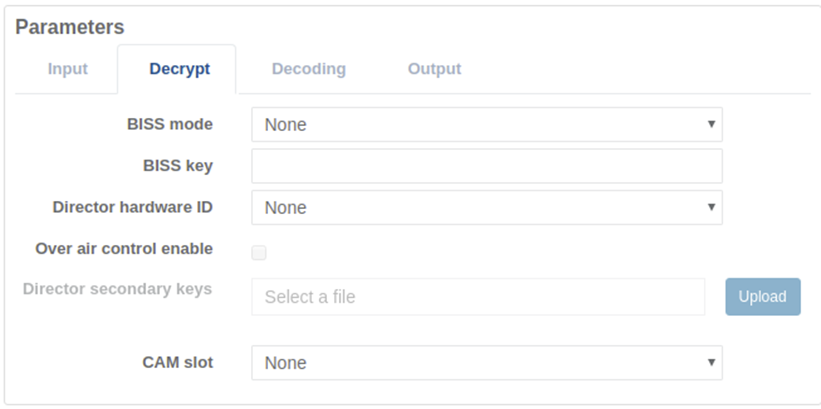
Task: Click the BISS key label
Action: (x=178, y=166)
